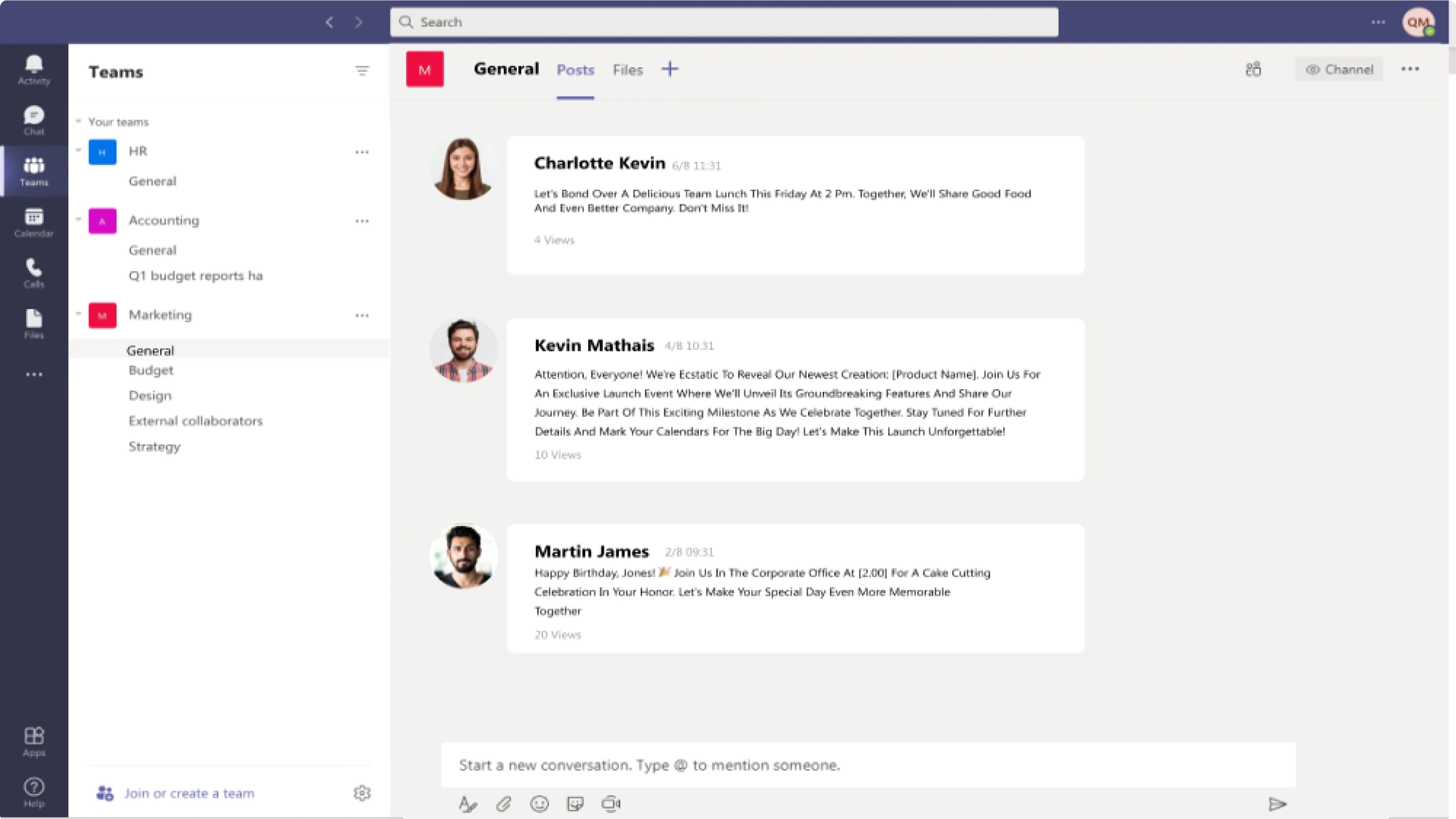Open the sticker picker in the compose bar
Image resolution: width=1456 pixels, height=819 pixels.
[575, 803]
